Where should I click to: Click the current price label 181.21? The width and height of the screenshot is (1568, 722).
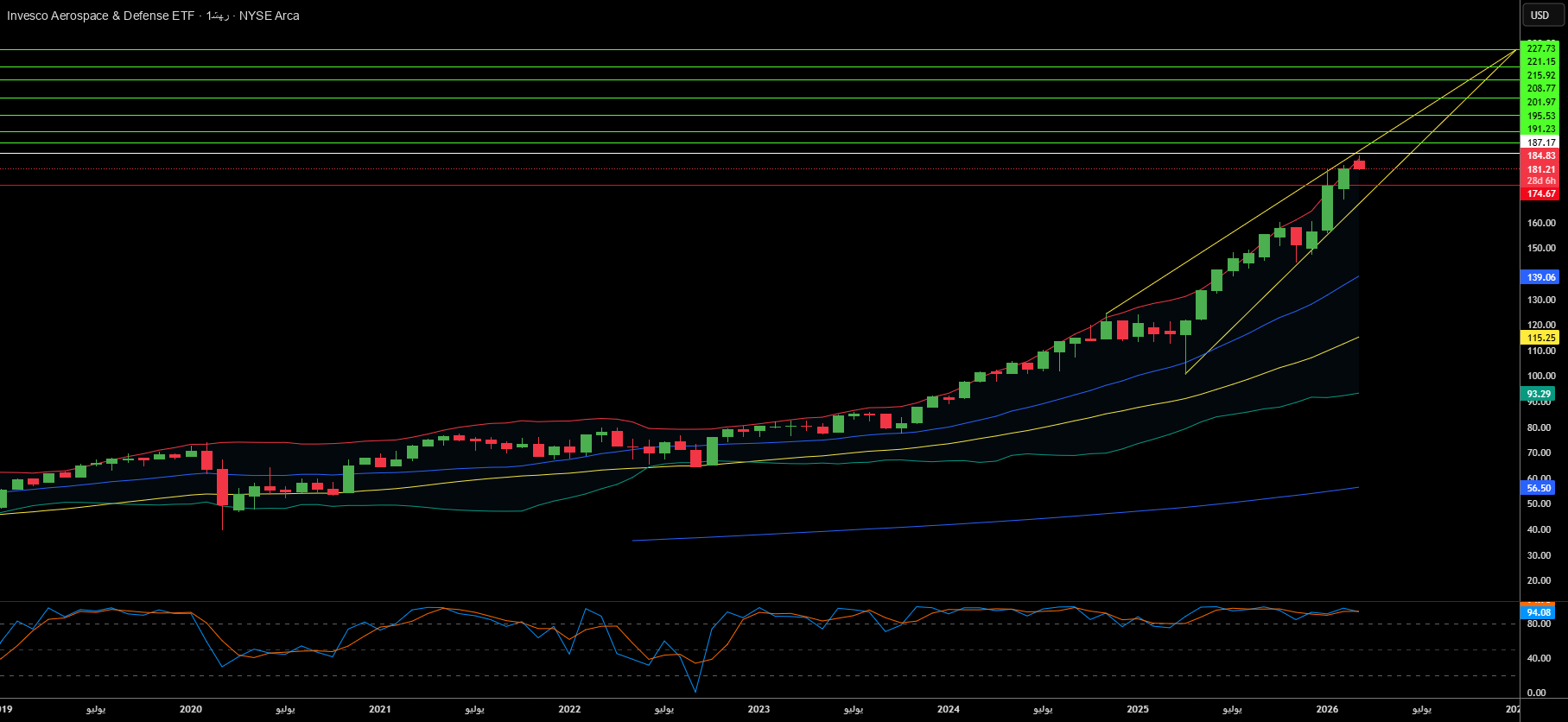tap(1540, 169)
